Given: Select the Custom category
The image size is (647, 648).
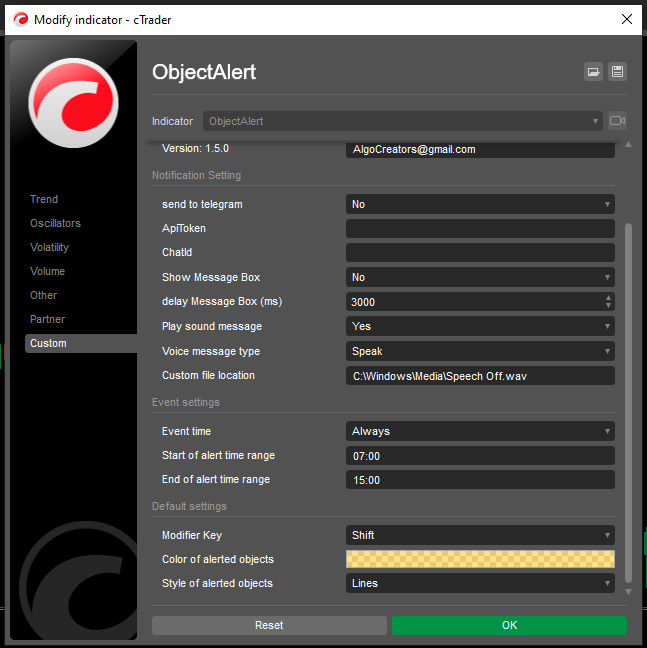Looking at the screenshot, I should pos(81,343).
